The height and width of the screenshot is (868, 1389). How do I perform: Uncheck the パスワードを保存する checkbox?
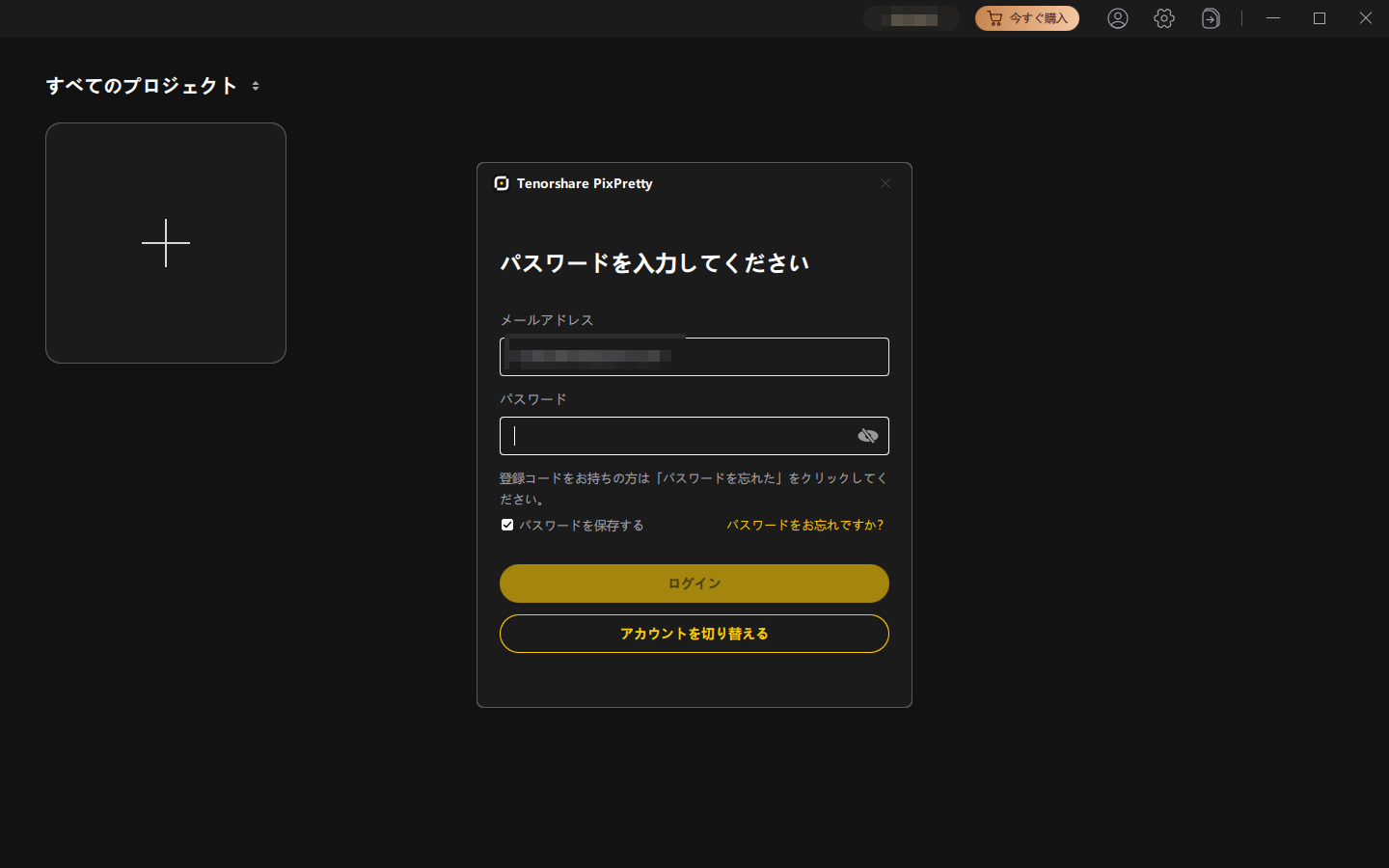pyautogui.click(x=507, y=525)
